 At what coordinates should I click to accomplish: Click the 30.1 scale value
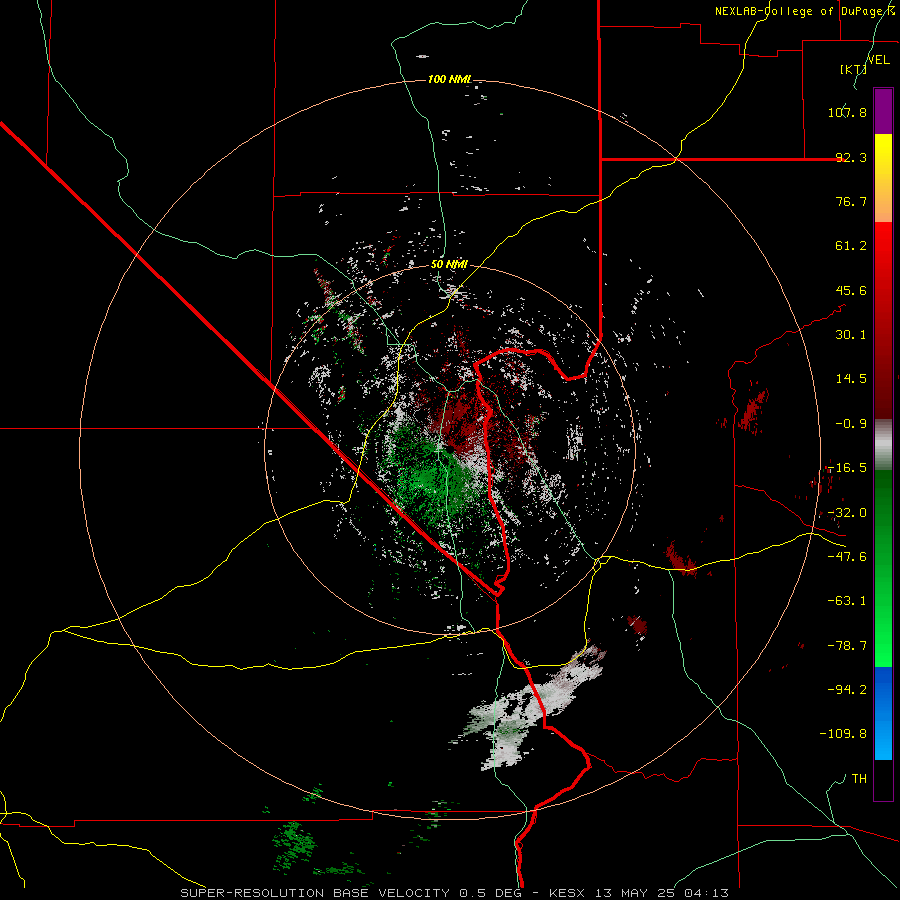[x=851, y=335]
